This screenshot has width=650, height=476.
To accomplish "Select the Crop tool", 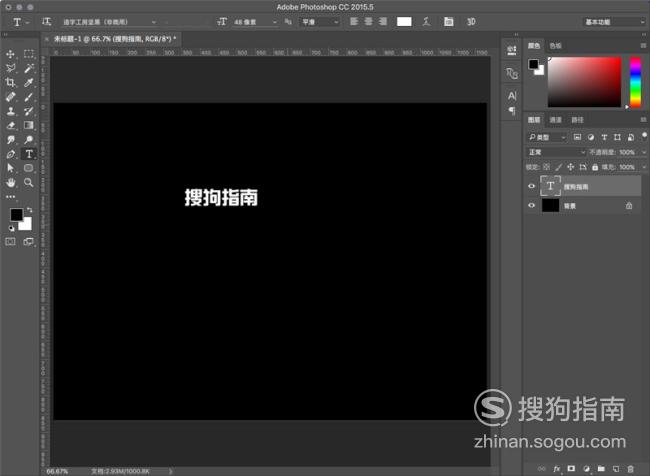I will coord(10,83).
